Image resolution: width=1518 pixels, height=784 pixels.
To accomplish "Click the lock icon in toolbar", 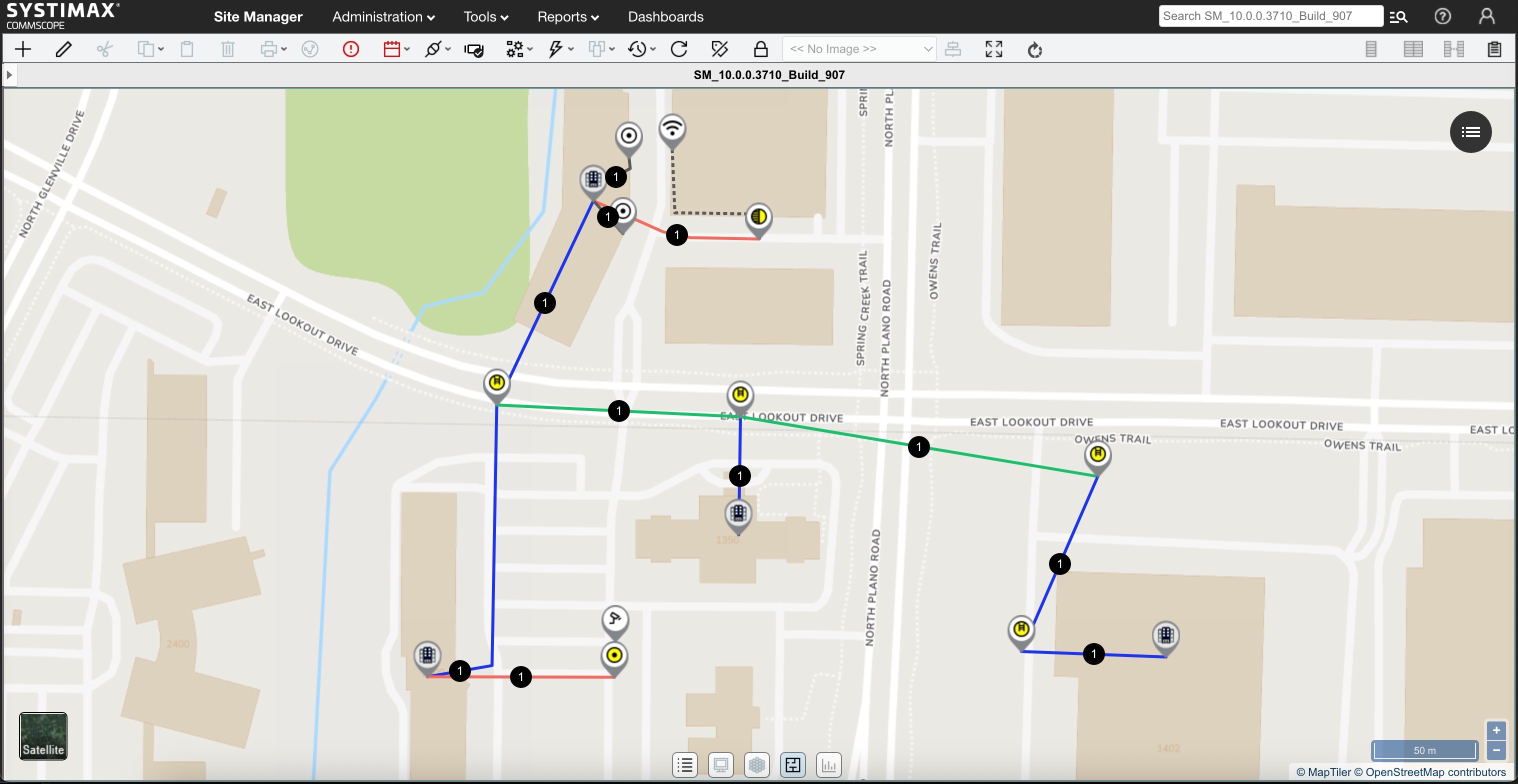I will 760,49.
